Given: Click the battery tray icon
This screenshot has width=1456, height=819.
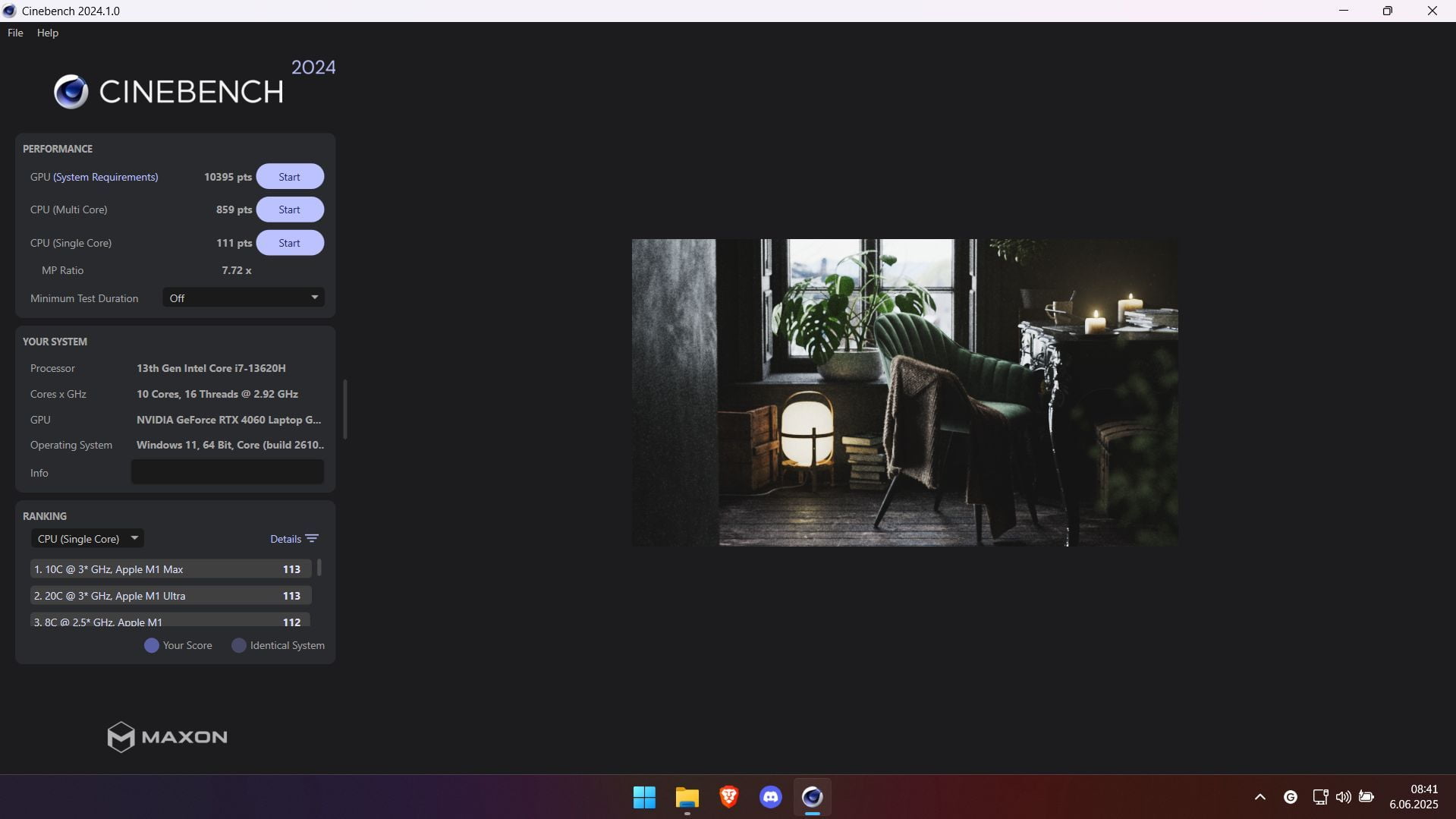Looking at the screenshot, I should pos(1367,797).
